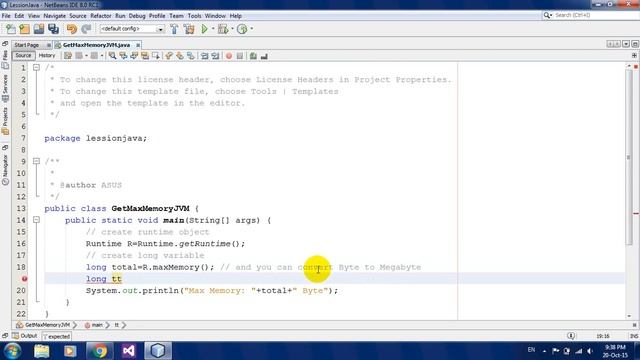This screenshot has width=640, height=360.
Task: Click the Clean and Build icon
Action: tap(189, 29)
